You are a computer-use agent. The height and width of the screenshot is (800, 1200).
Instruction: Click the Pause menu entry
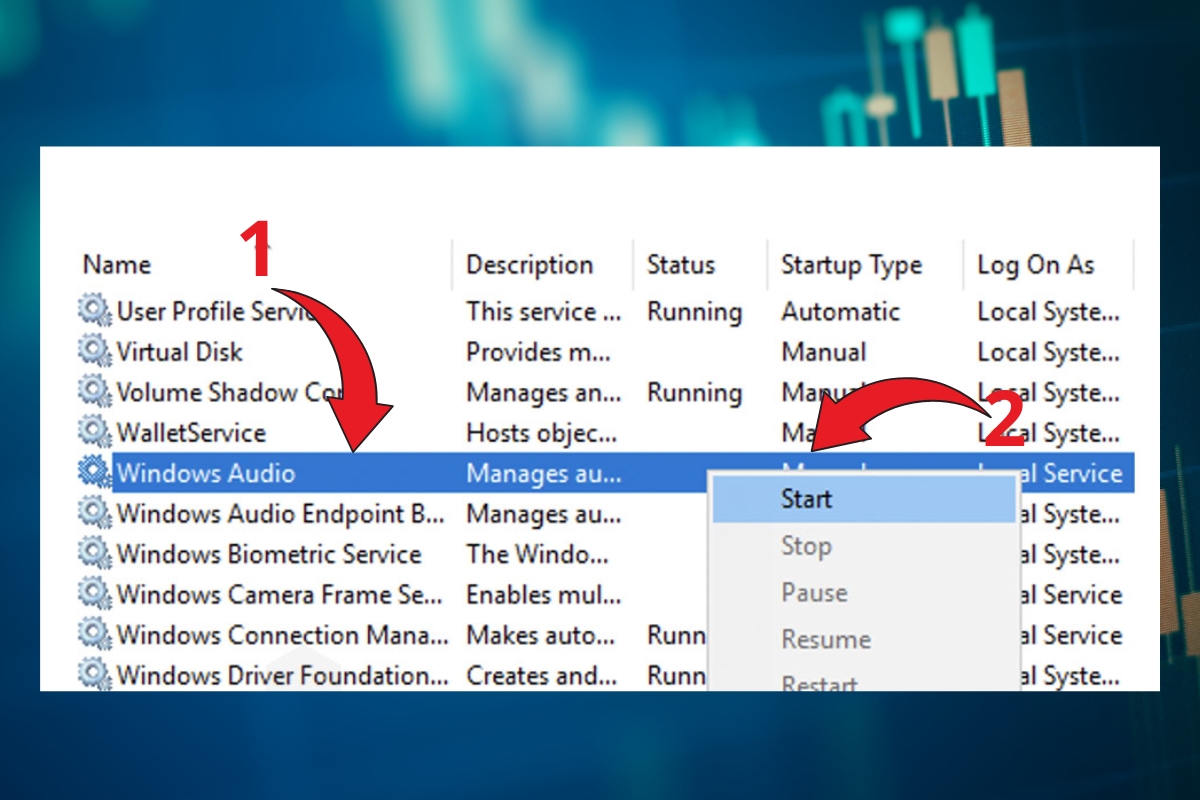point(813,592)
